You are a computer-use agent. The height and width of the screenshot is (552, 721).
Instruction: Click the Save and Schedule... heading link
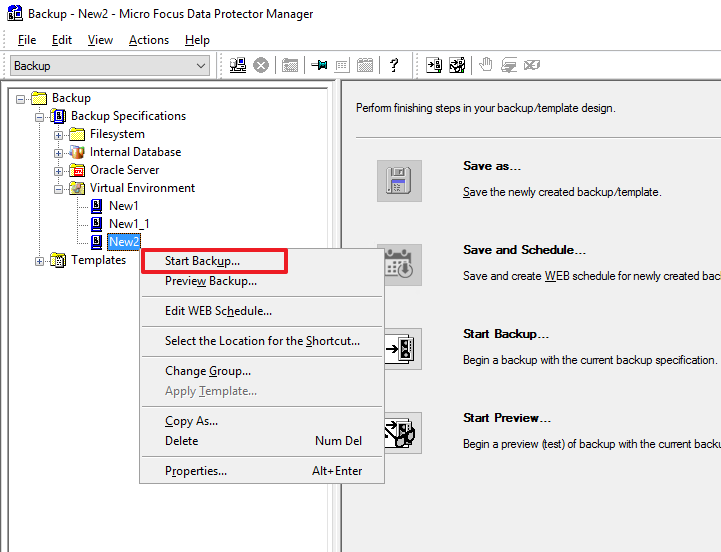click(524, 250)
